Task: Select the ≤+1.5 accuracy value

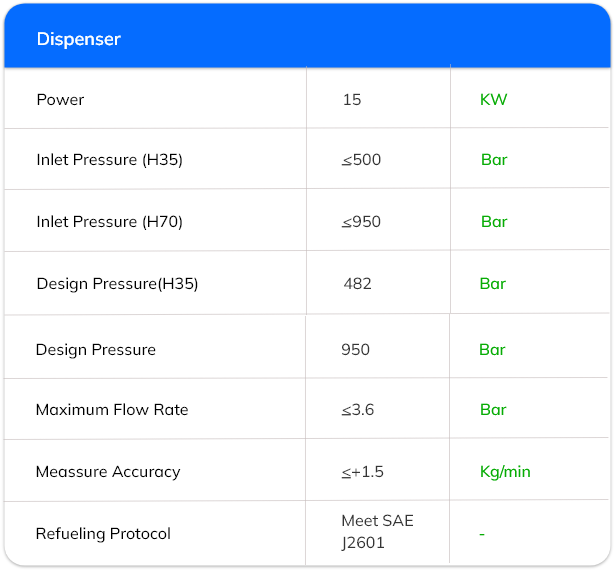Action: [x=362, y=472]
